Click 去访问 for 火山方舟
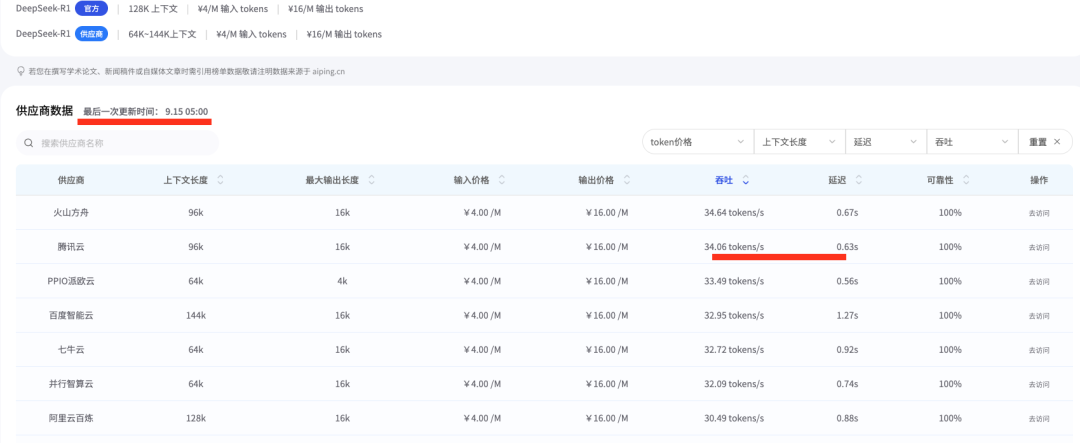The image size is (1080, 443). (x=1039, y=213)
